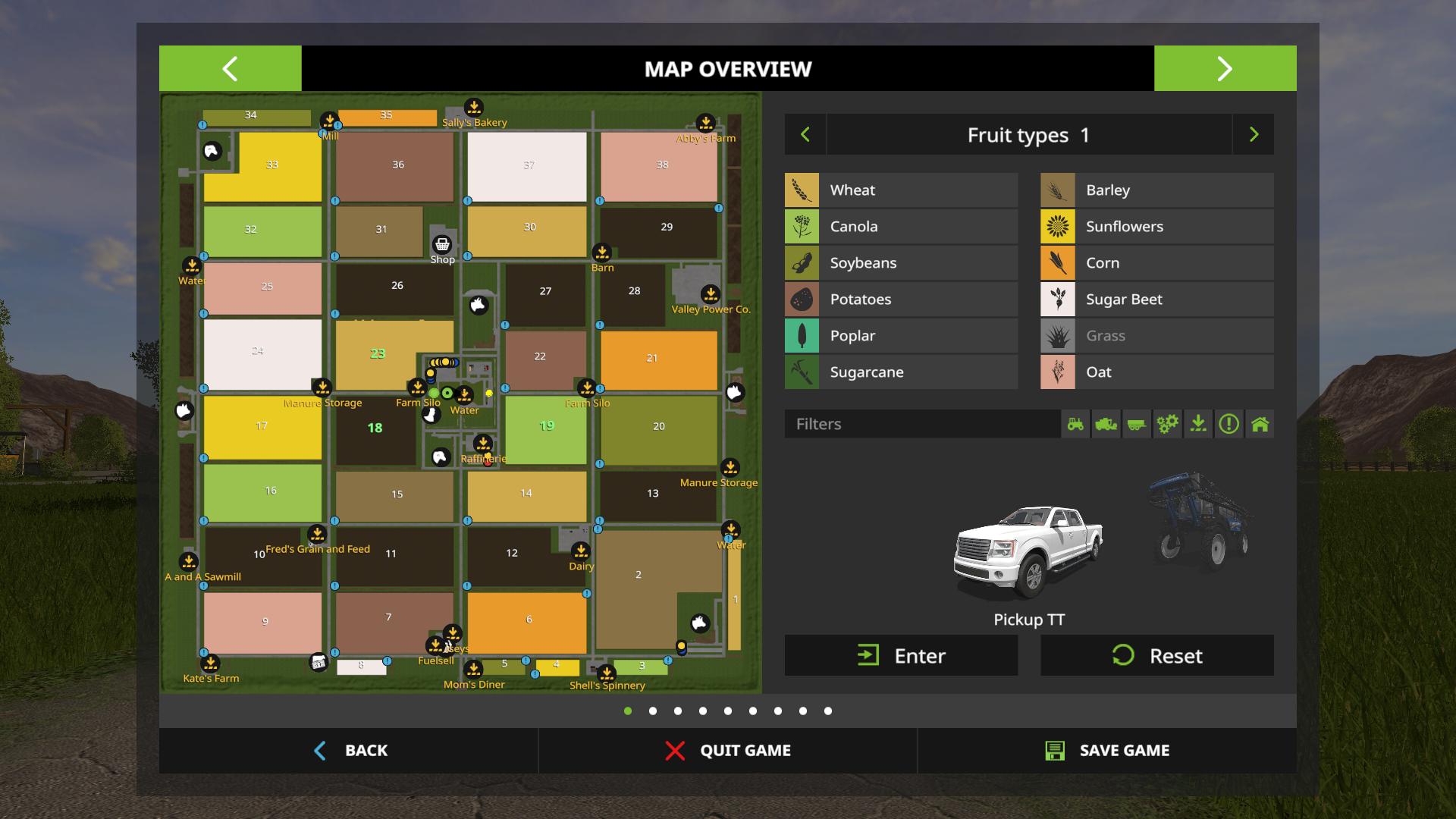Click the gears tools filter icon

pyautogui.click(x=1167, y=424)
